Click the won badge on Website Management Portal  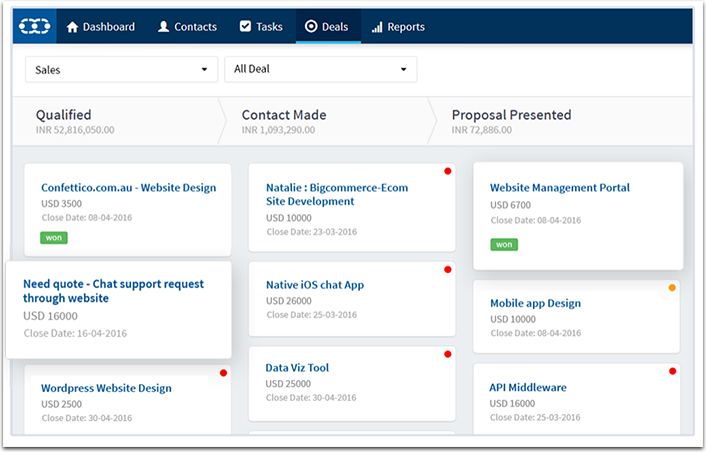(x=504, y=244)
